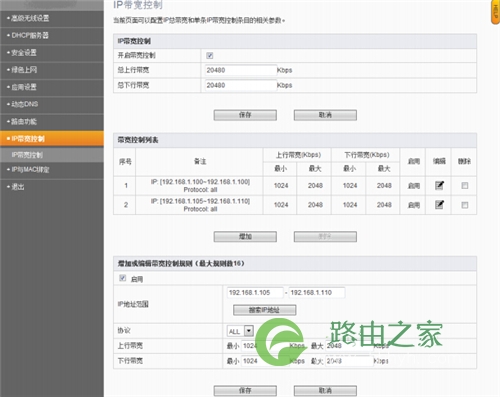The height and width of the screenshot is (397, 500).
Task: Click the 备注 column header
Action: click(x=200, y=162)
